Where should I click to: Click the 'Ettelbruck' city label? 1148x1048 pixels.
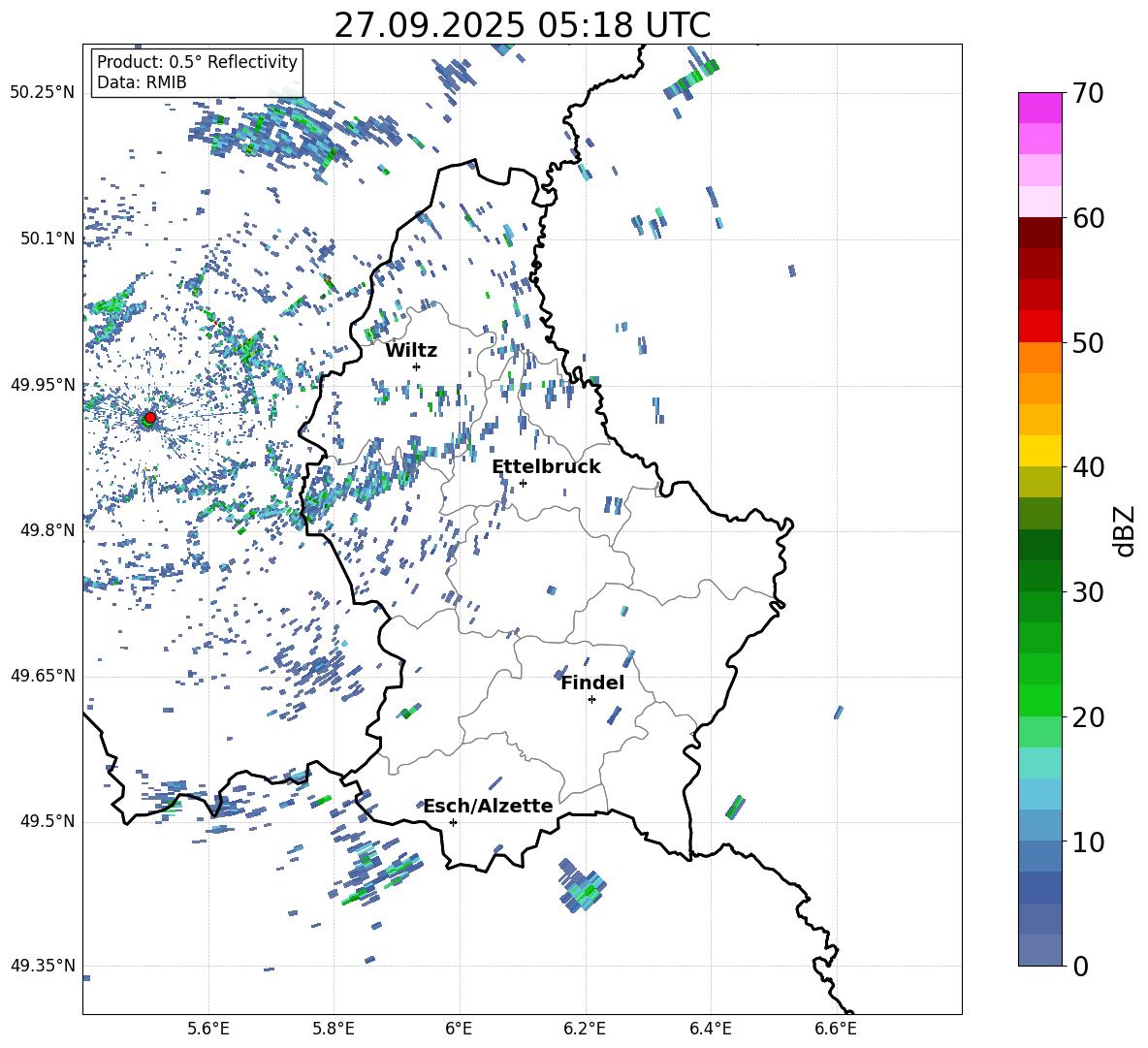(546, 467)
